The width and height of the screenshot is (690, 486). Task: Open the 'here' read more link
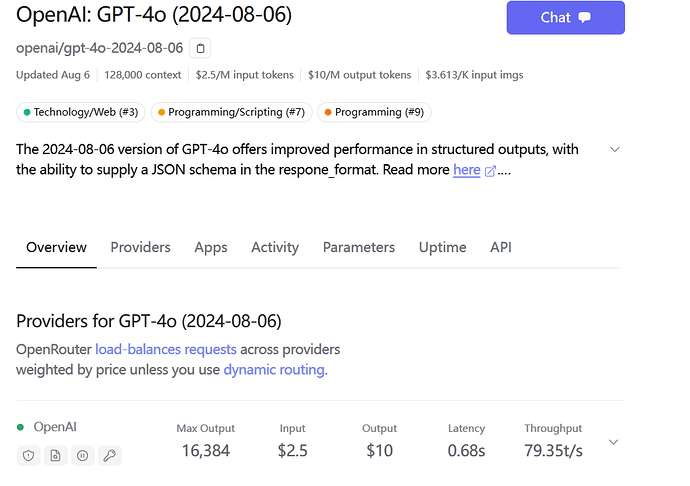(466, 169)
